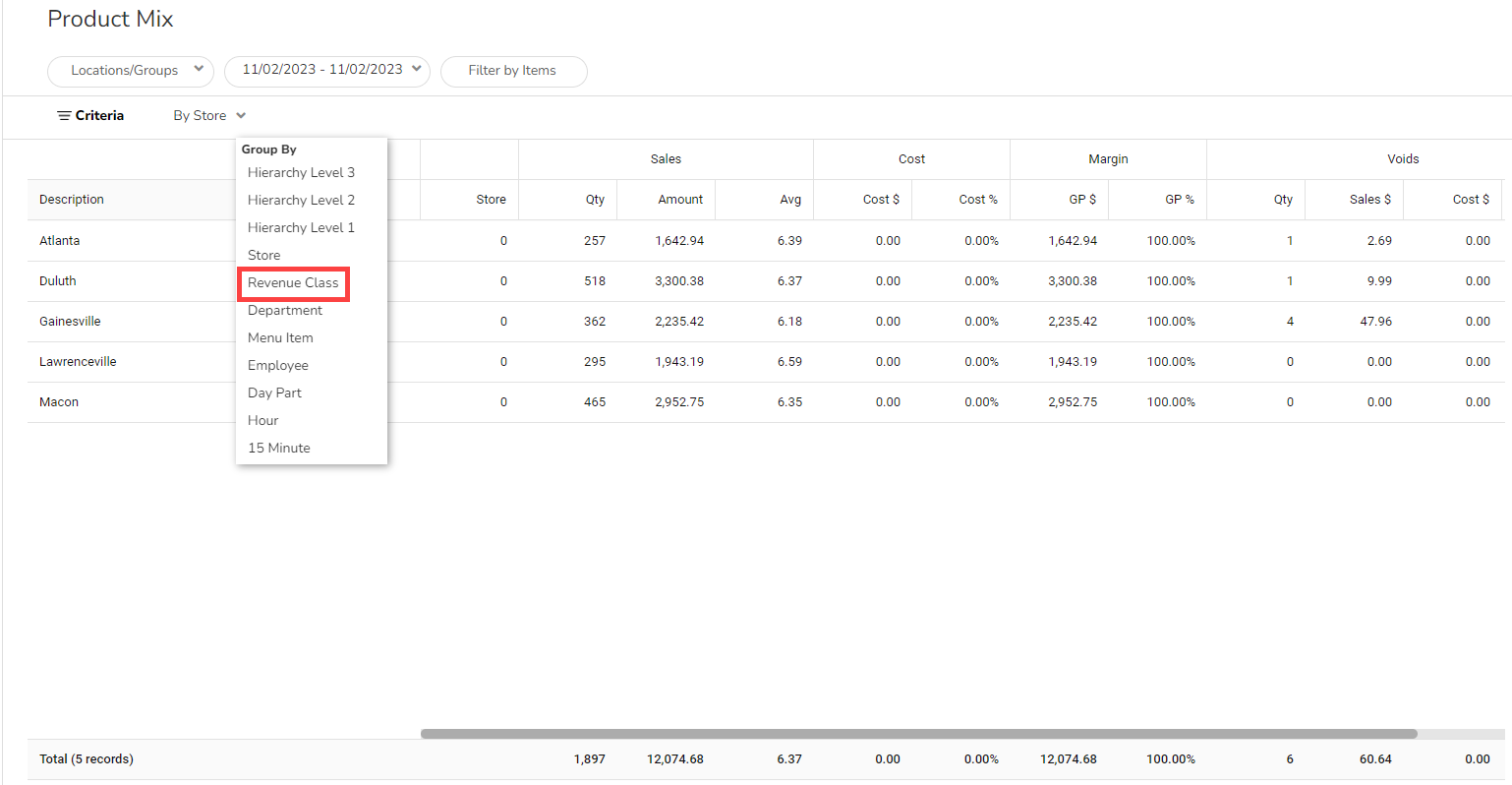Click the Product Mix page title

(110, 19)
